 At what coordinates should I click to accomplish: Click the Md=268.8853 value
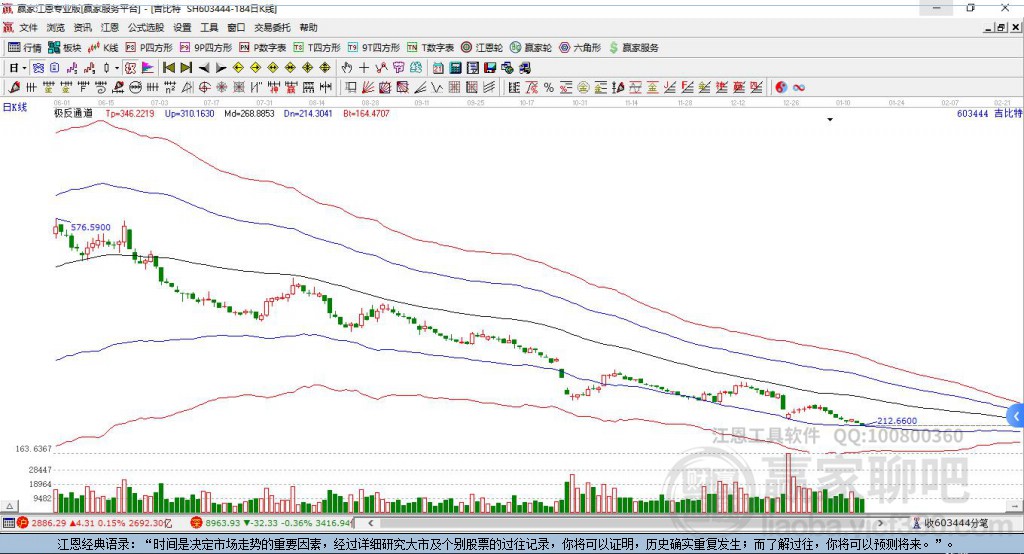coord(249,114)
